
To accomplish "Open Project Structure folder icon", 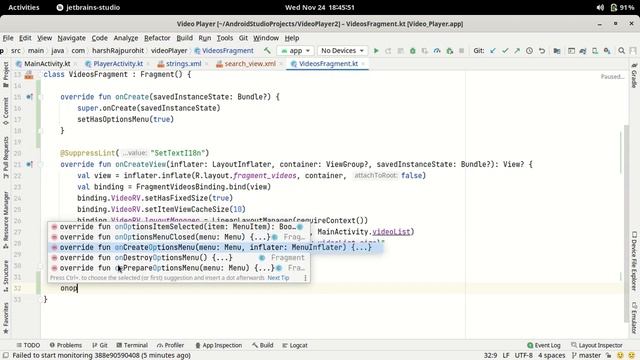I will [557, 51].
